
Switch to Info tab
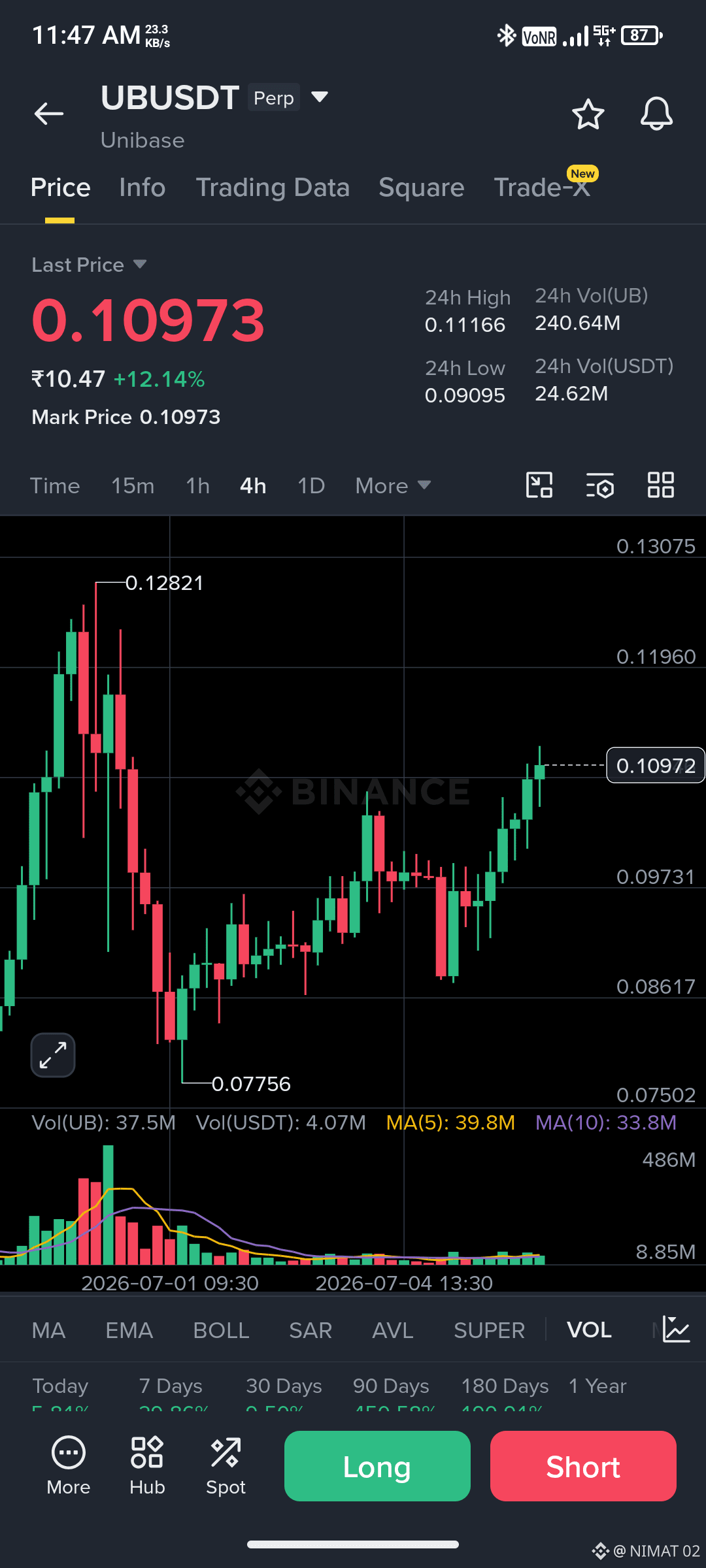pos(143,188)
